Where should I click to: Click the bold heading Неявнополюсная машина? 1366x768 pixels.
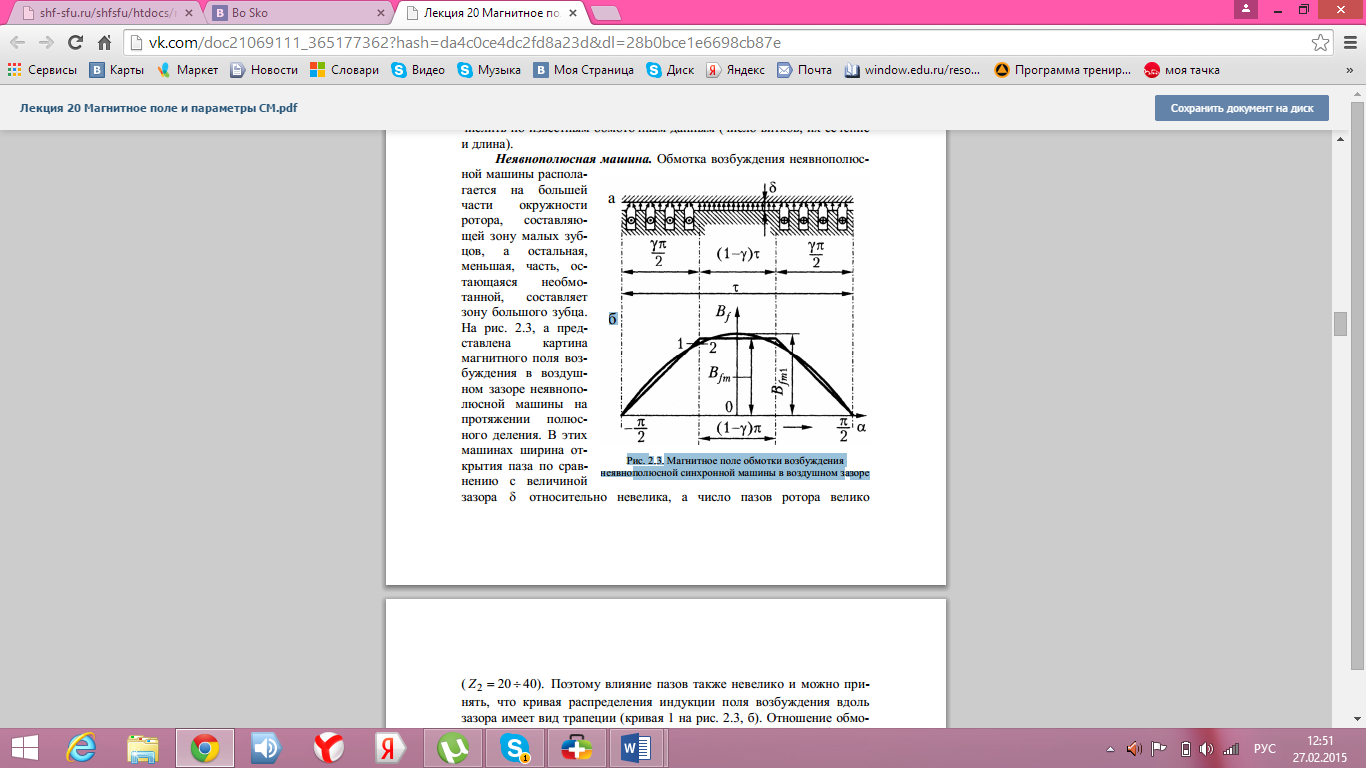pos(573,158)
